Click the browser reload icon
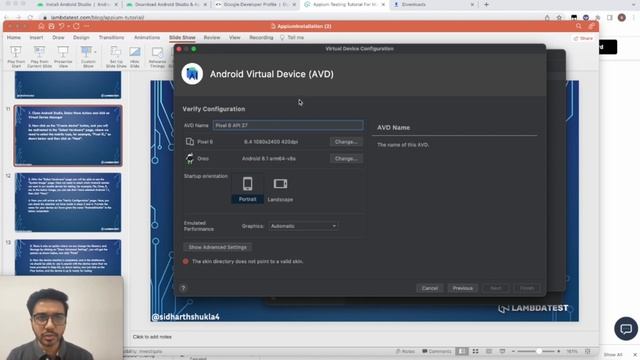The width and height of the screenshot is (640, 360). pos(30,18)
